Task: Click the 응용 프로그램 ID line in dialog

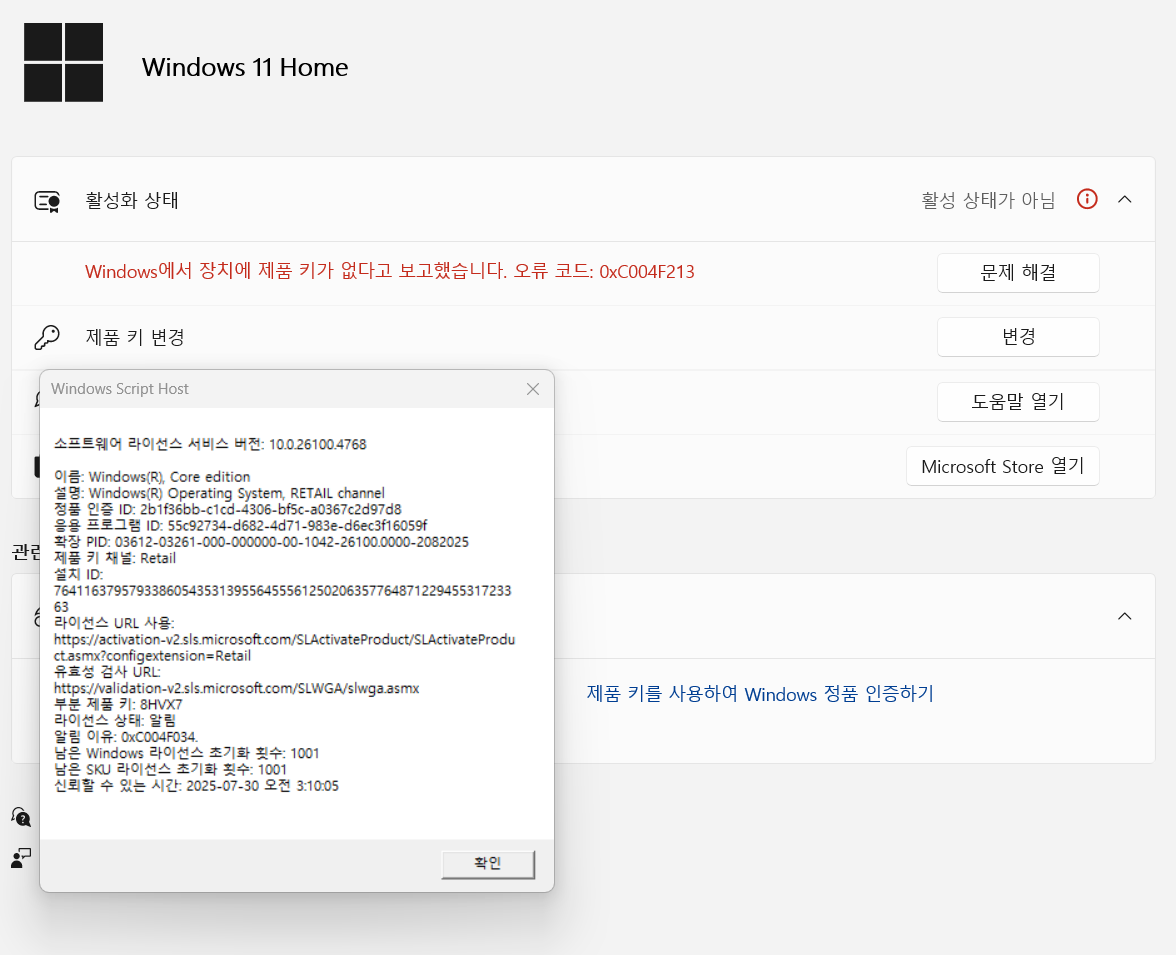Action: pos(241,525)
